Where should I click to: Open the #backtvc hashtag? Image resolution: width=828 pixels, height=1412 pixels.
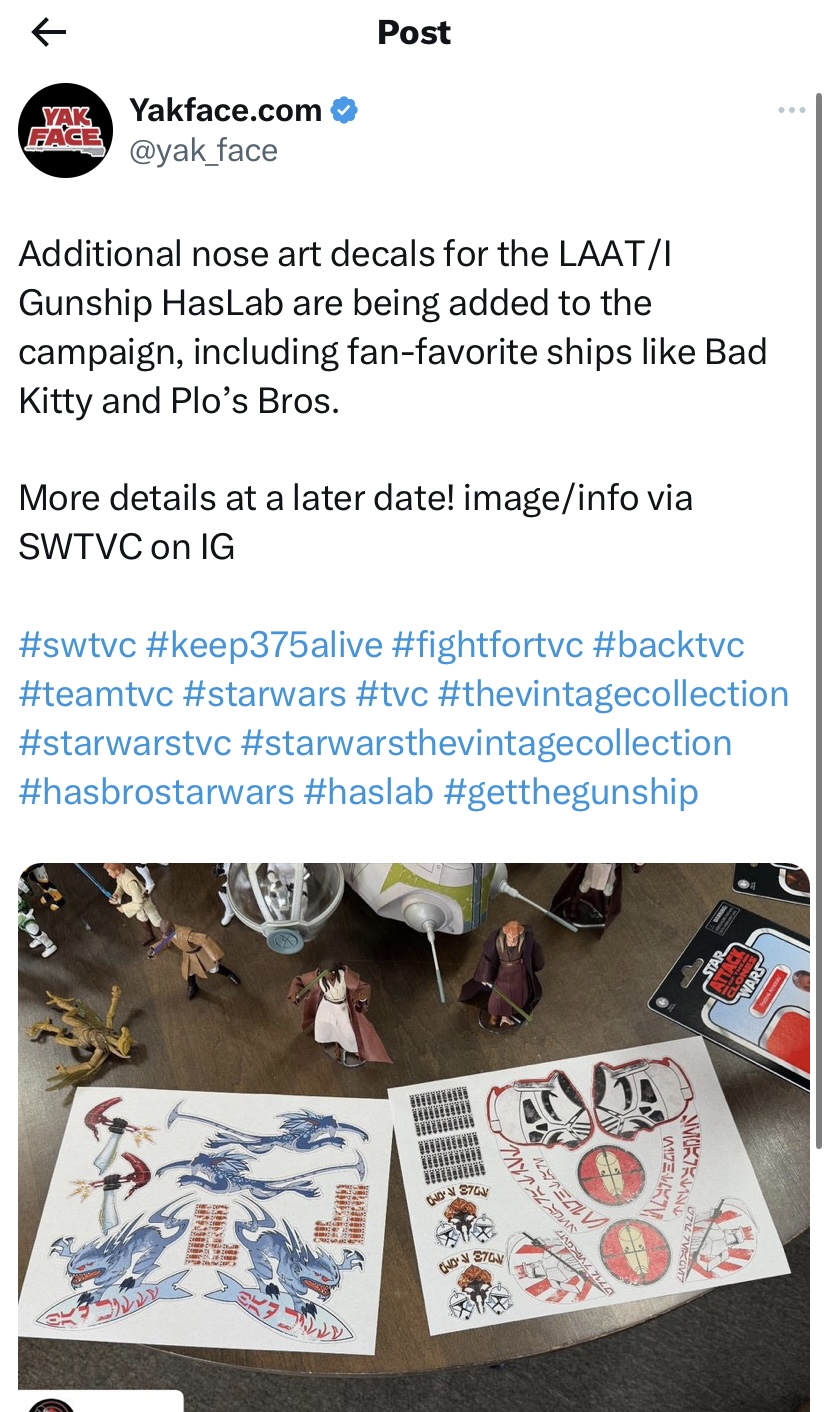(668, 645)
